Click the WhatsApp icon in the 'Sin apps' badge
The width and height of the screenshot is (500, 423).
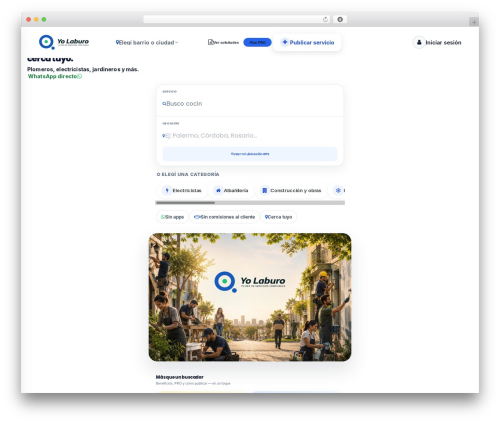click(x=163, y=217)
